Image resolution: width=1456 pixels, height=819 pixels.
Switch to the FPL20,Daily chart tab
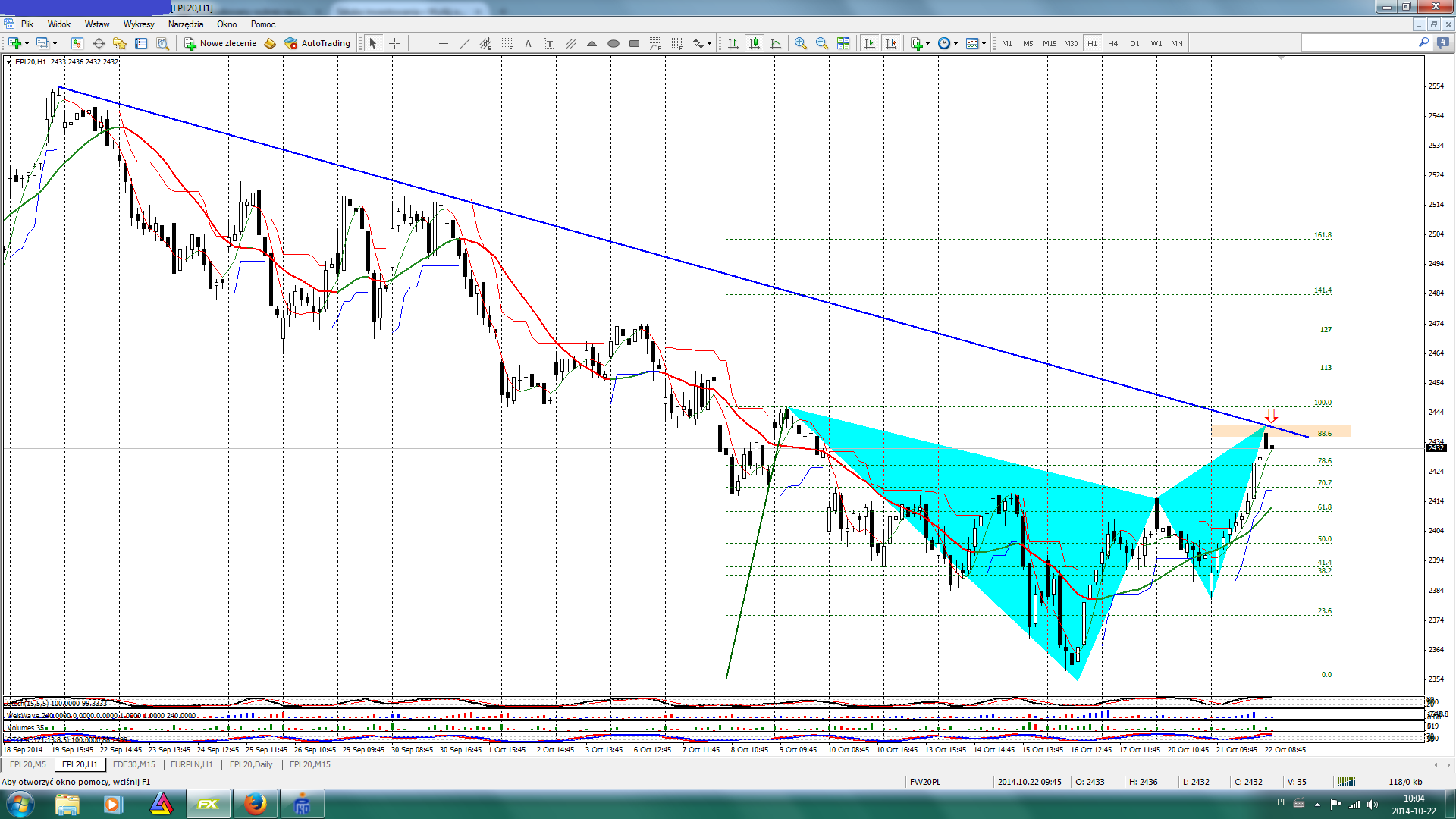250,764
